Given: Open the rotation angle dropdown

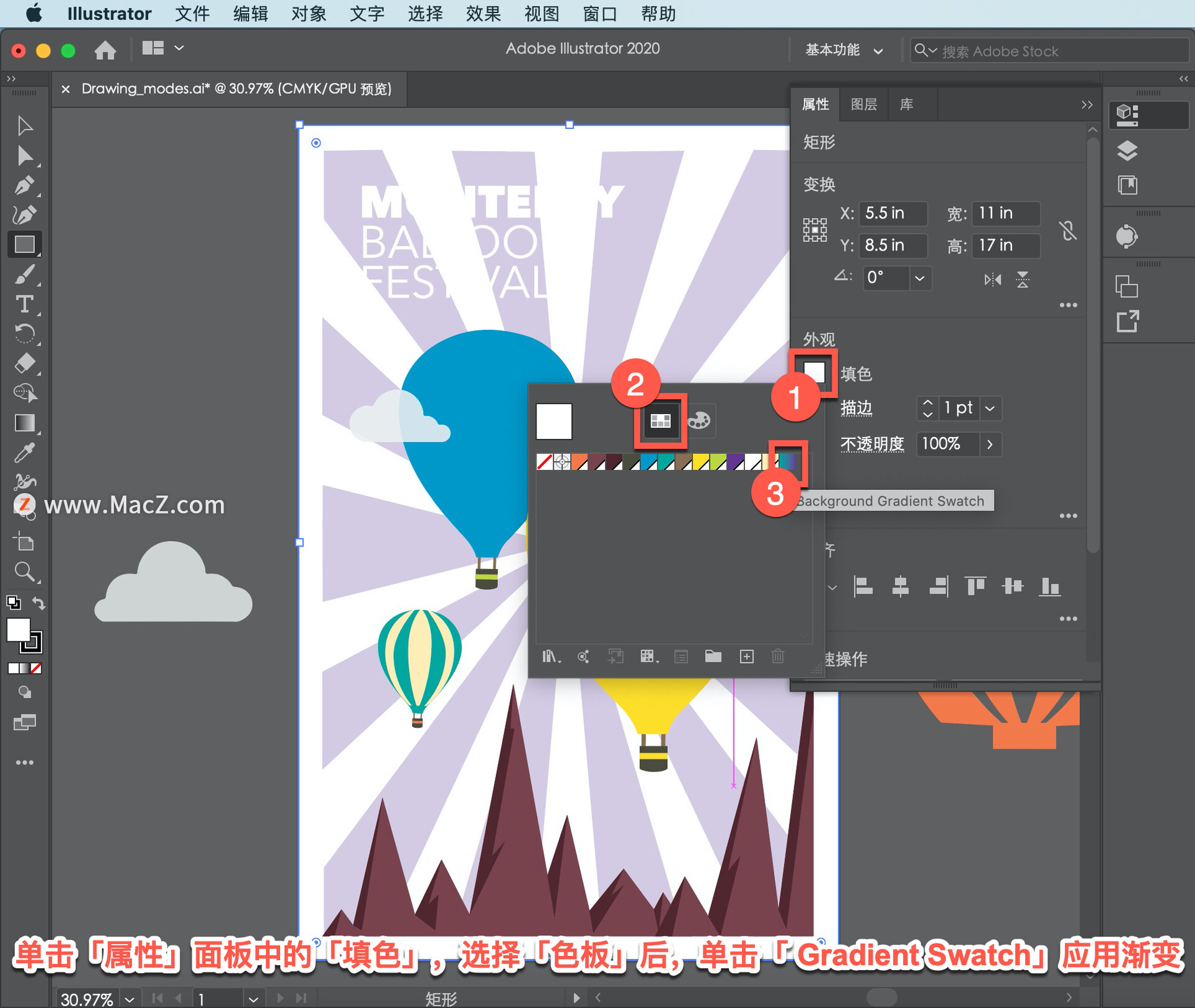Looking at the screenshot, I should (x=919, y=278).
